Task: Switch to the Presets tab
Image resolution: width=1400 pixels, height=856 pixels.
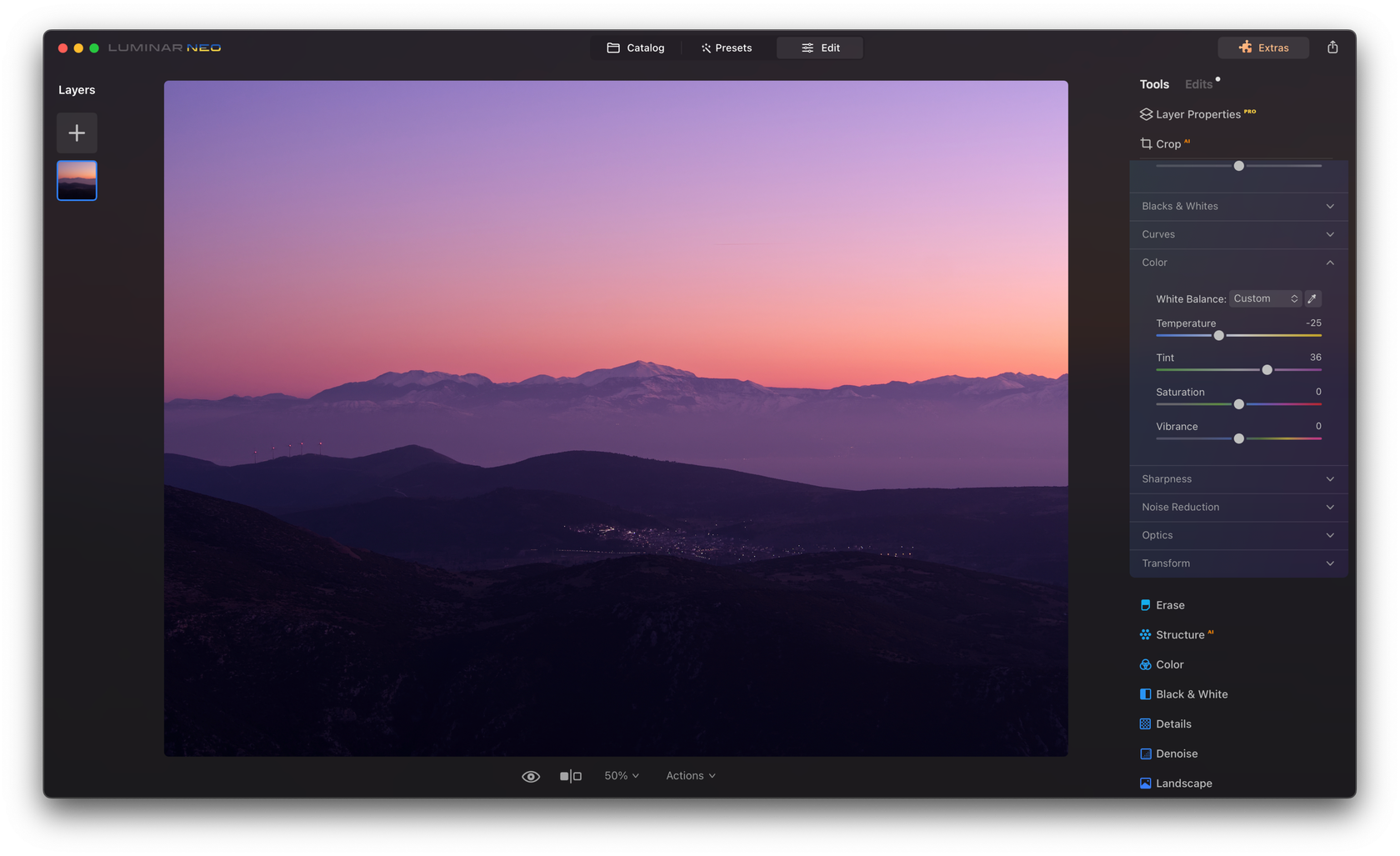Action: coord(727,48)
